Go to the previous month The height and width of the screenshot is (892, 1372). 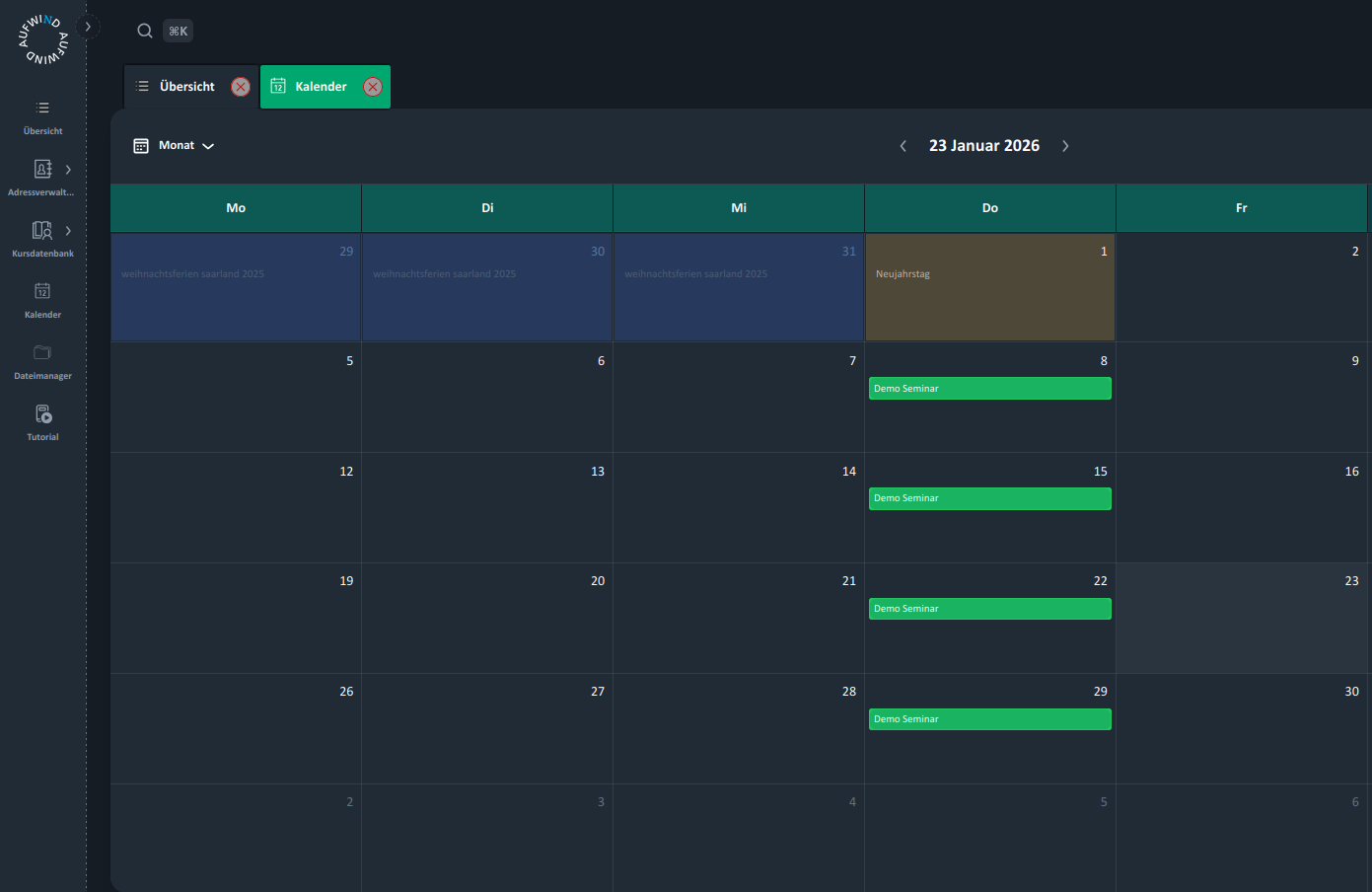[903, 146]
